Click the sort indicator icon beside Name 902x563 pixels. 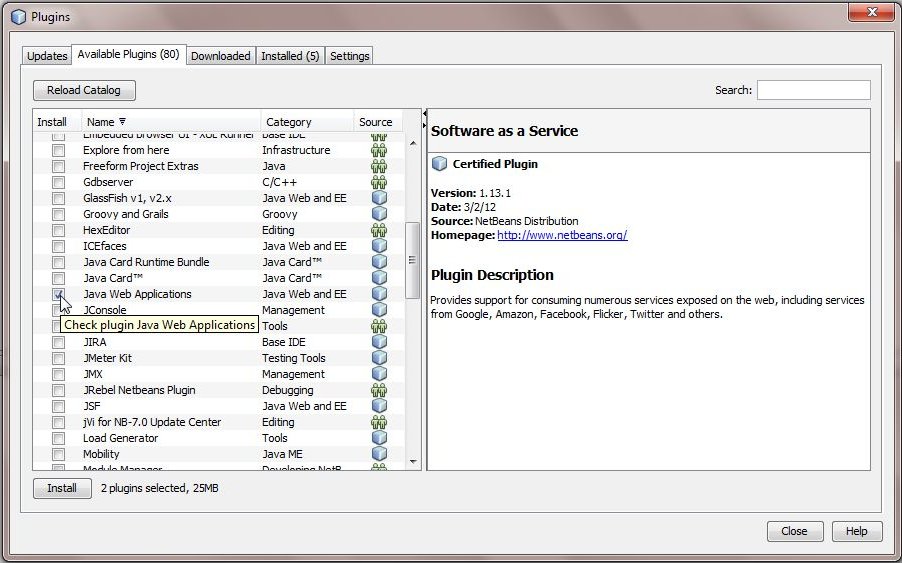pyautogui.click(x=123, y=122)
